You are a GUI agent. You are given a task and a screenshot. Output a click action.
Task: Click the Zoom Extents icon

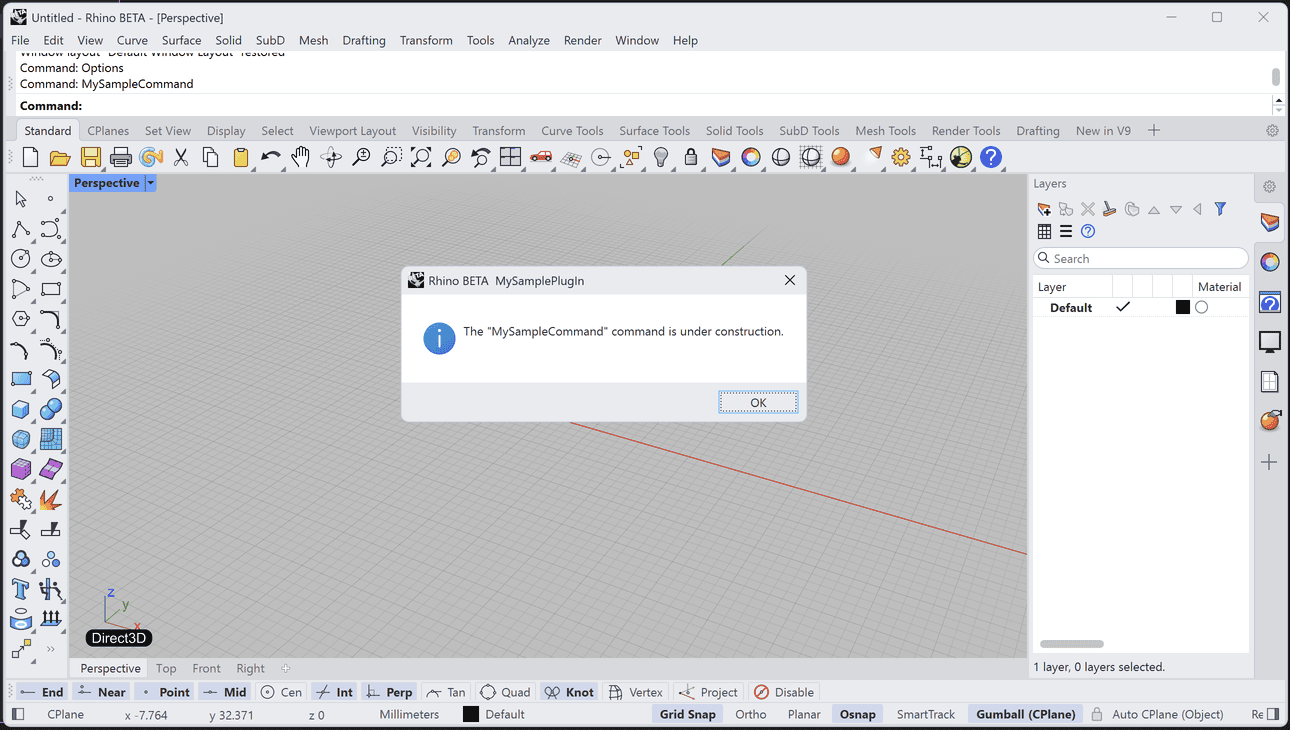421,157
